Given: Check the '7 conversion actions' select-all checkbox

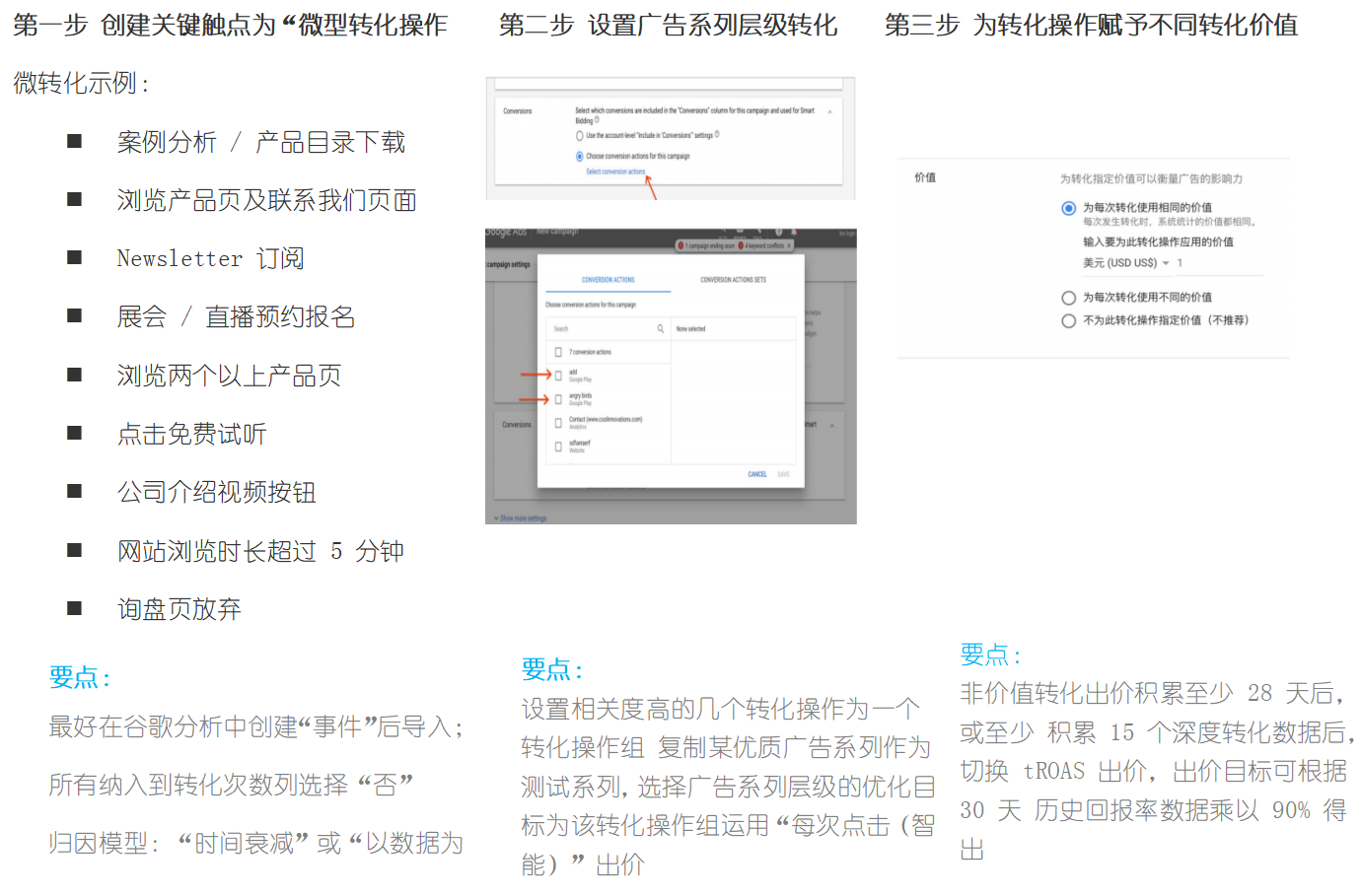Looking at the screenshot, I should [x=558, y=352].
